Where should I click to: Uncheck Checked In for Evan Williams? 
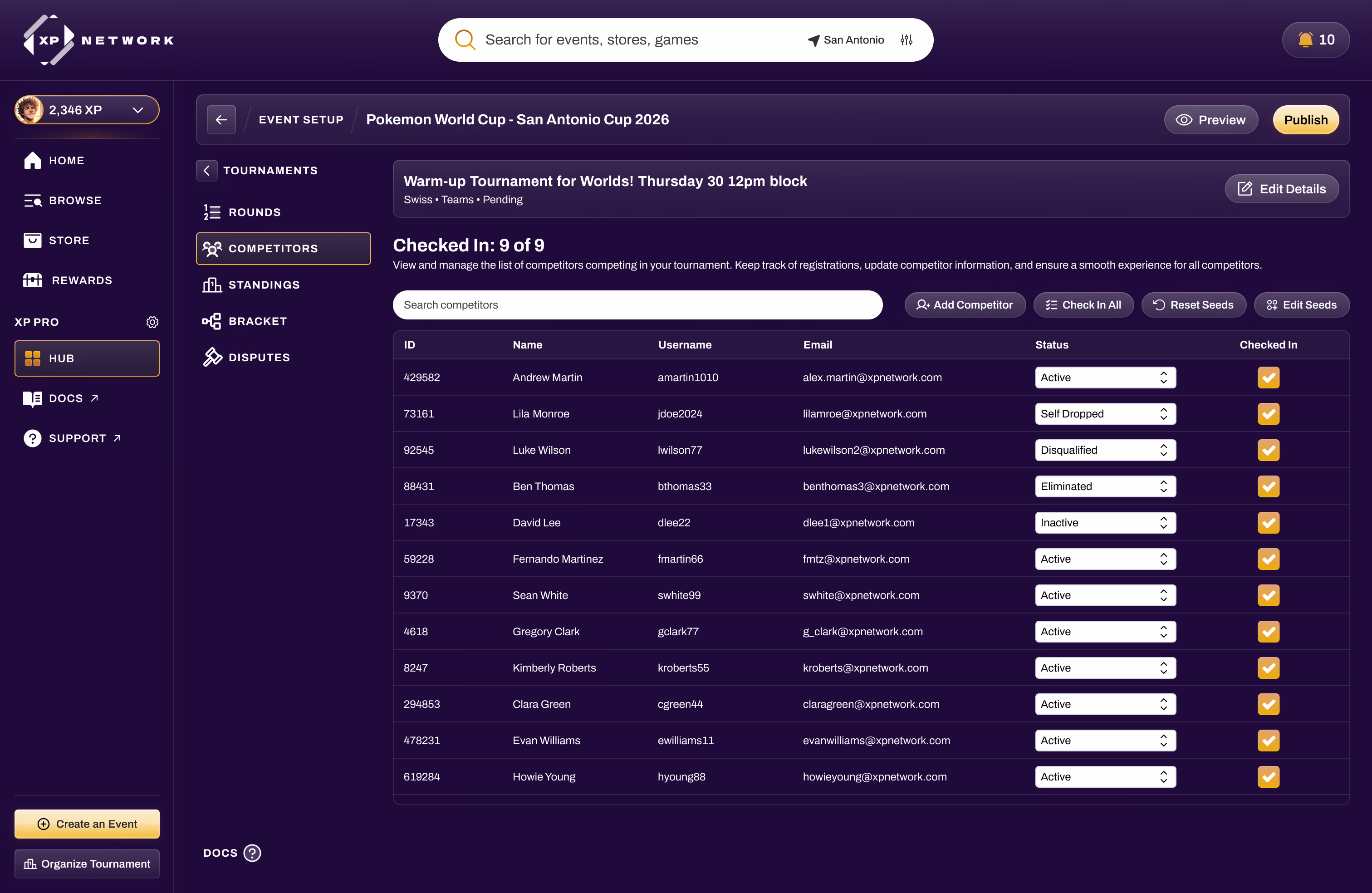pos(1268,740)
